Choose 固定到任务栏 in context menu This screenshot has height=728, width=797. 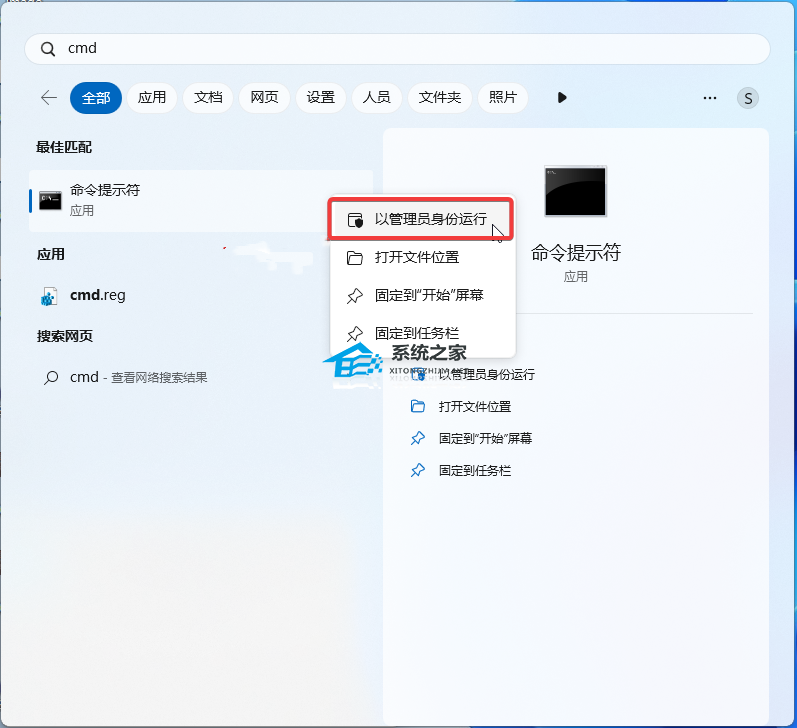[422, 333]
